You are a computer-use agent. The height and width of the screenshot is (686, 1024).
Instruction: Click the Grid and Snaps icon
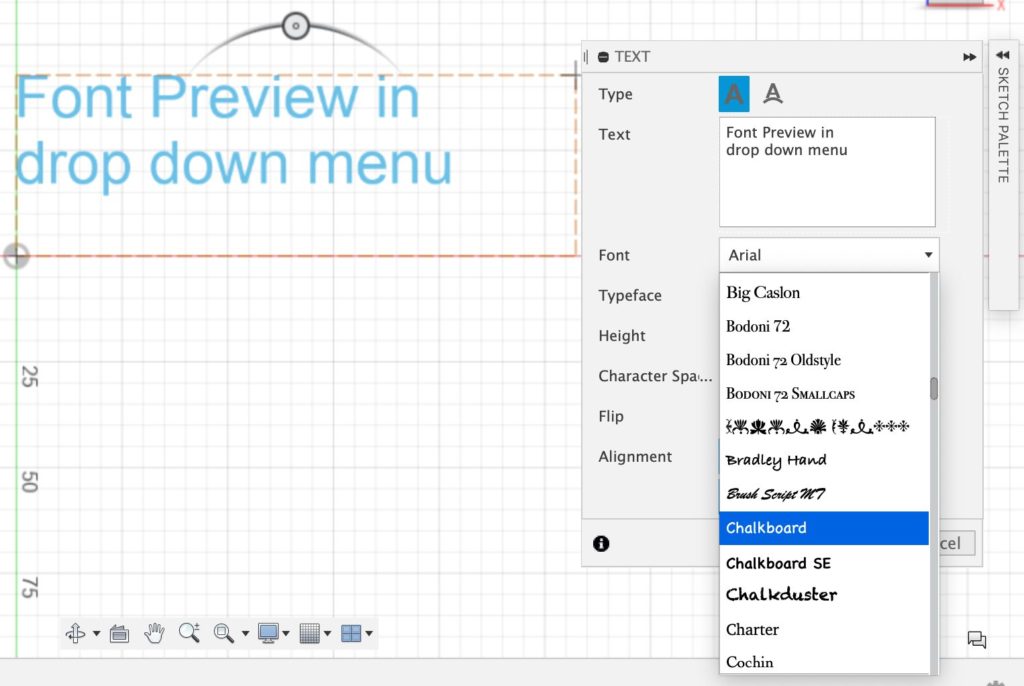point(310,633)
